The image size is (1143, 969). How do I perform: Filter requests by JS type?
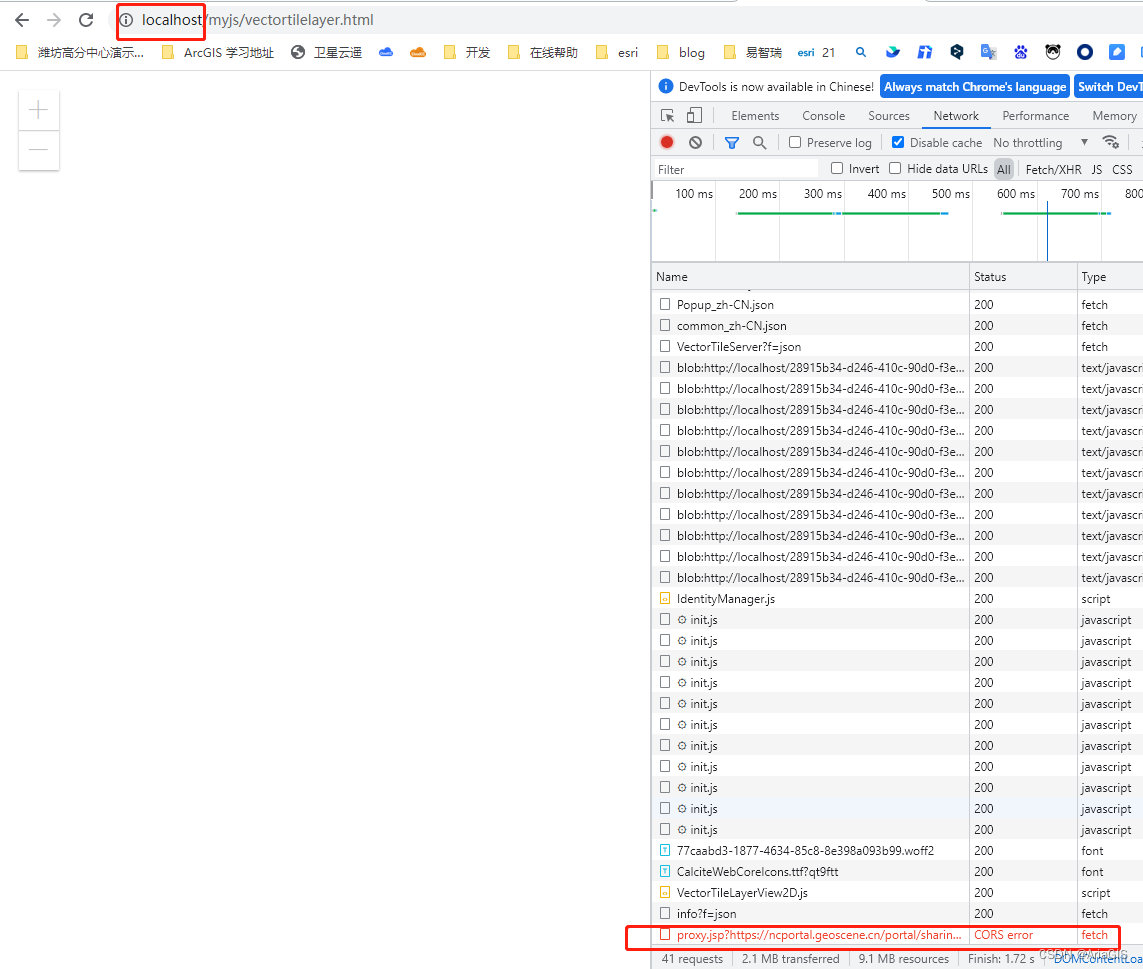pyautogui.click(x=1096, y=169)
